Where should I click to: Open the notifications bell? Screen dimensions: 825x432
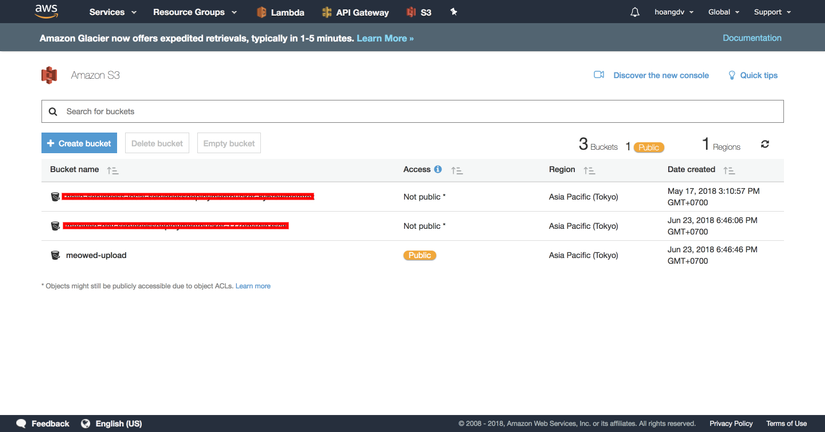point(635,12)
